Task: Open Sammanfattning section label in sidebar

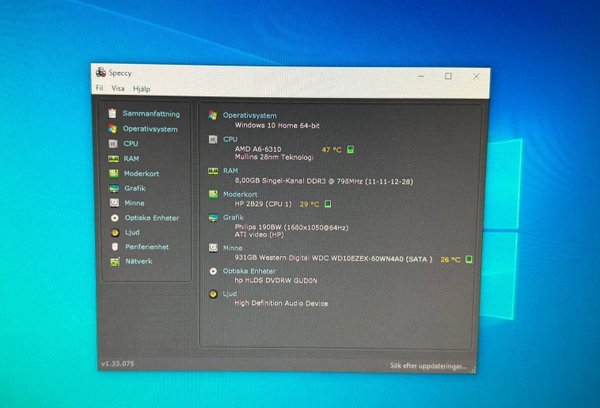Action: [x=151, y=114]
